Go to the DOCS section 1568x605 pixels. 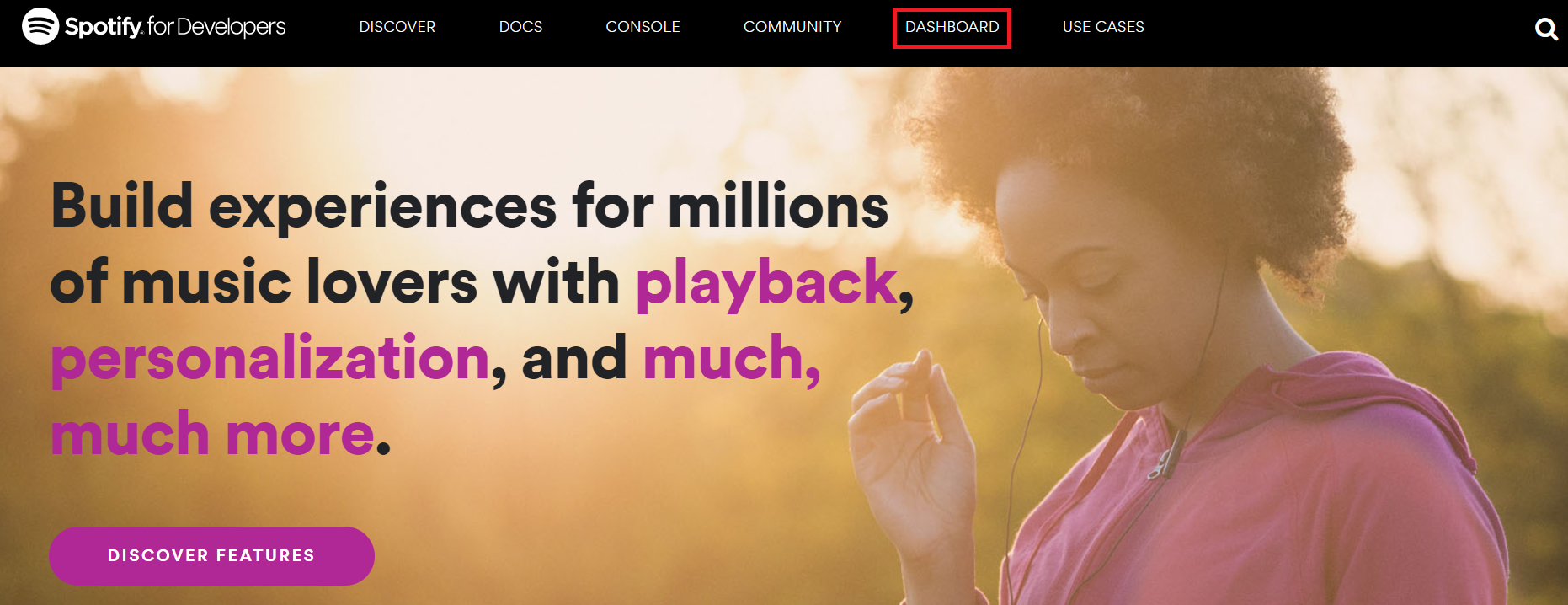coord(520,27)
